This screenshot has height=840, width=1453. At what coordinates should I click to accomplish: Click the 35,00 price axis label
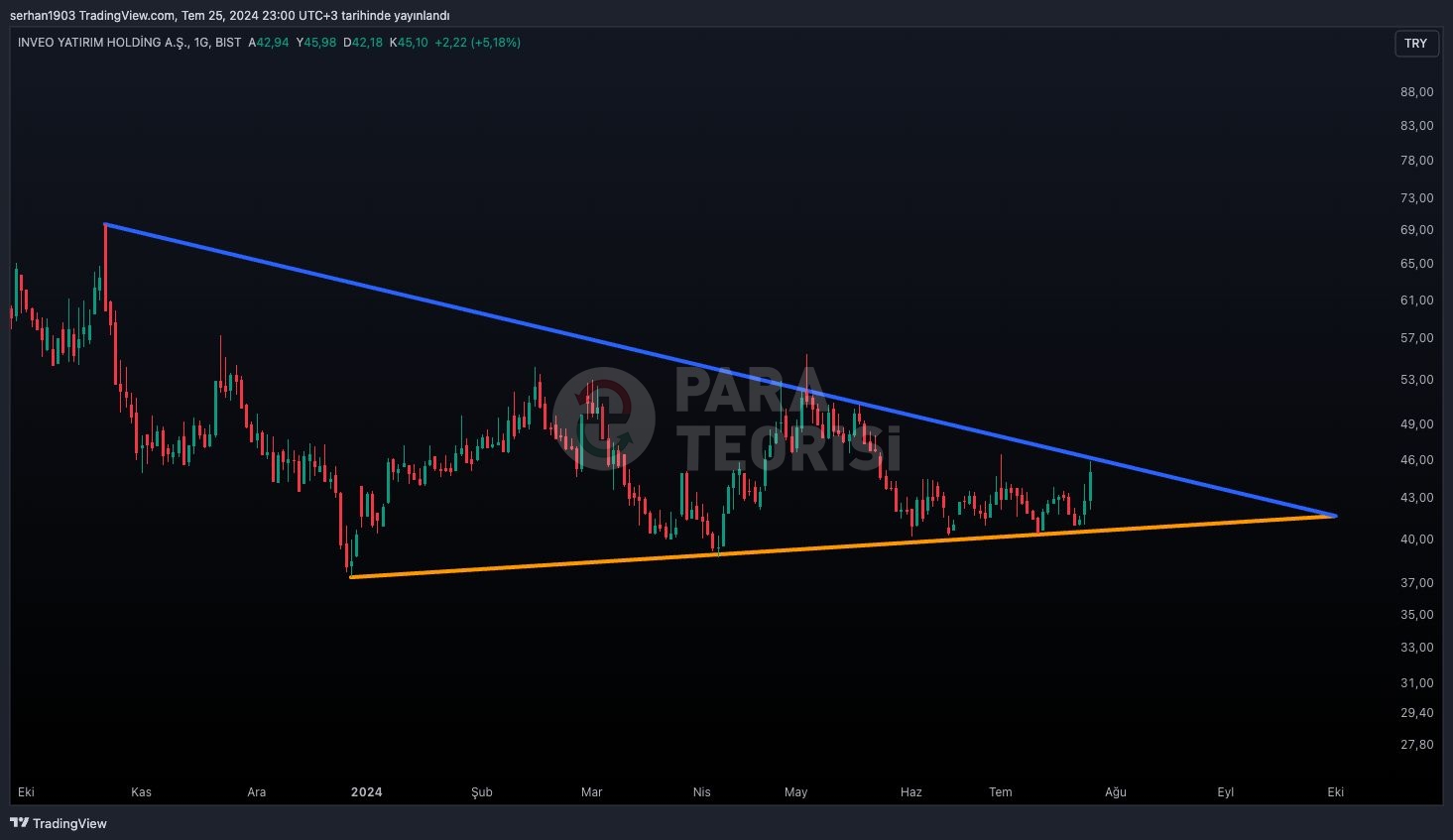[x=1416, y=614]
